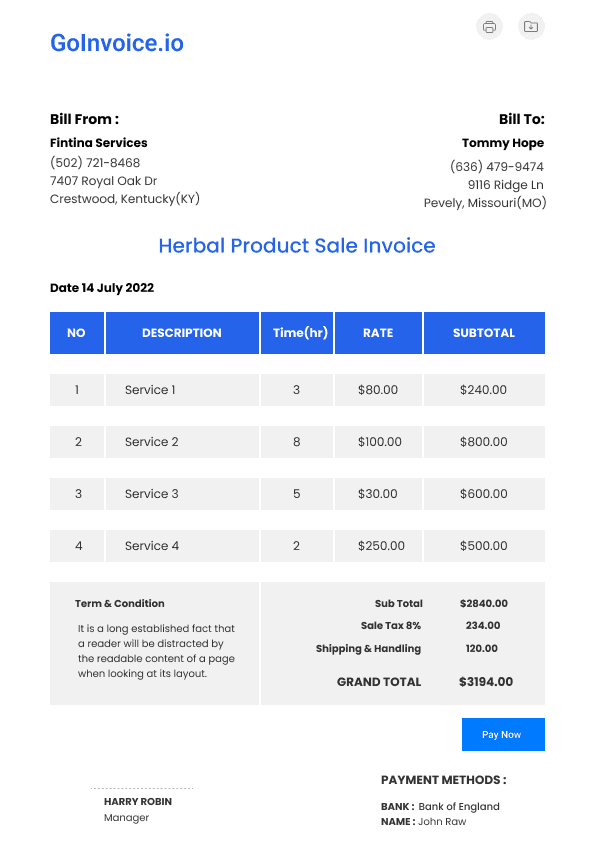Click the Pay Now button

click(503, 734)
